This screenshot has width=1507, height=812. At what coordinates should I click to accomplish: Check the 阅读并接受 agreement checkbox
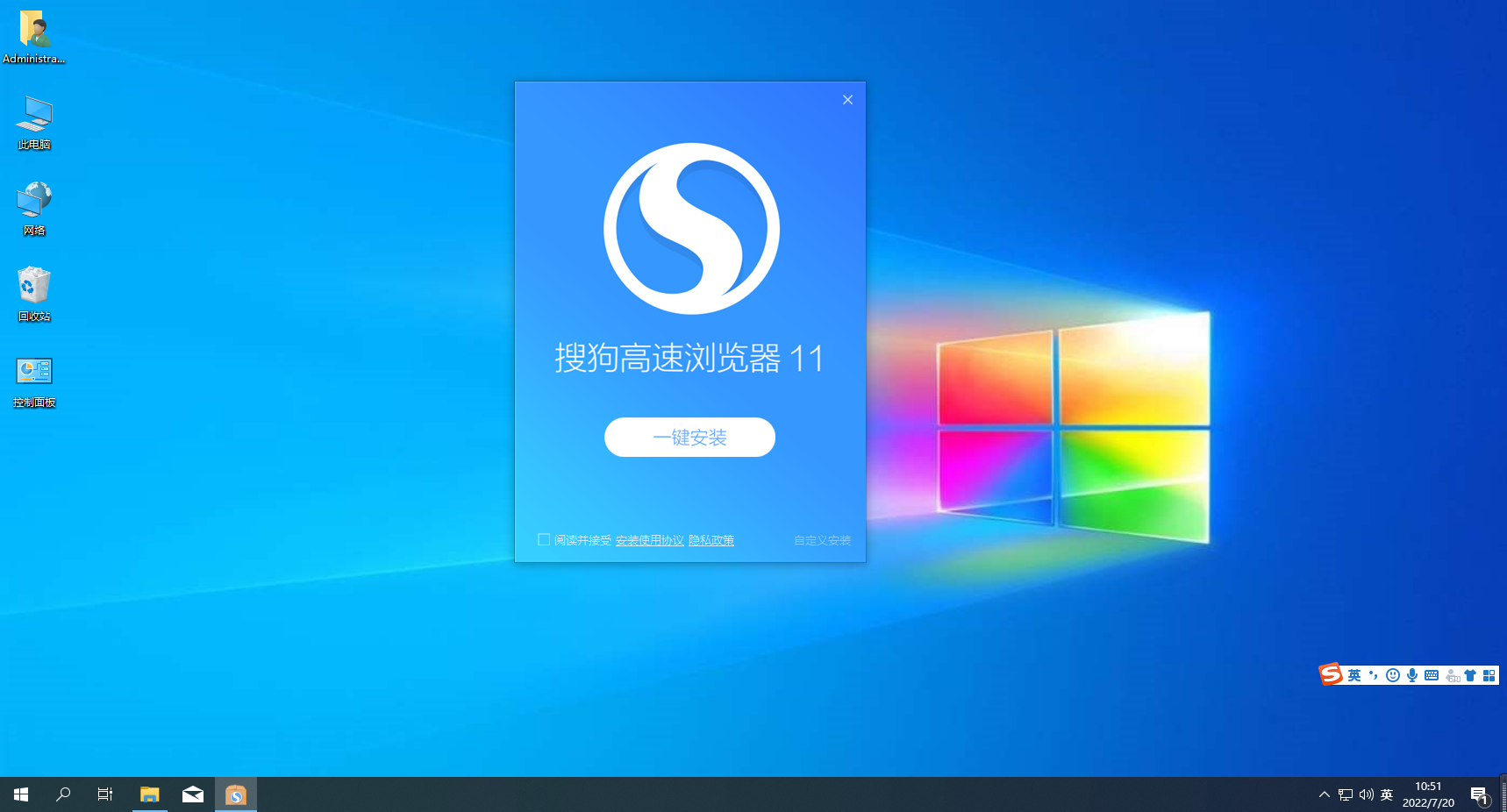pyautogui.click(x=544, y=539)
